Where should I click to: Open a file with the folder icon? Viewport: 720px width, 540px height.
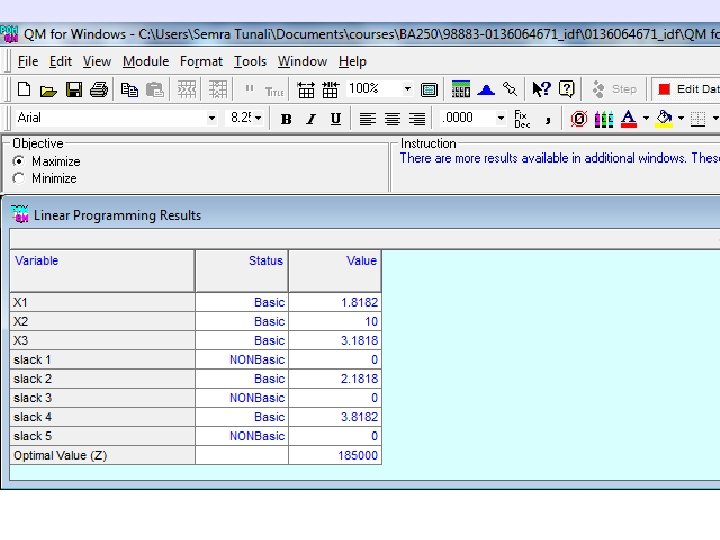(x=48, y=90)
